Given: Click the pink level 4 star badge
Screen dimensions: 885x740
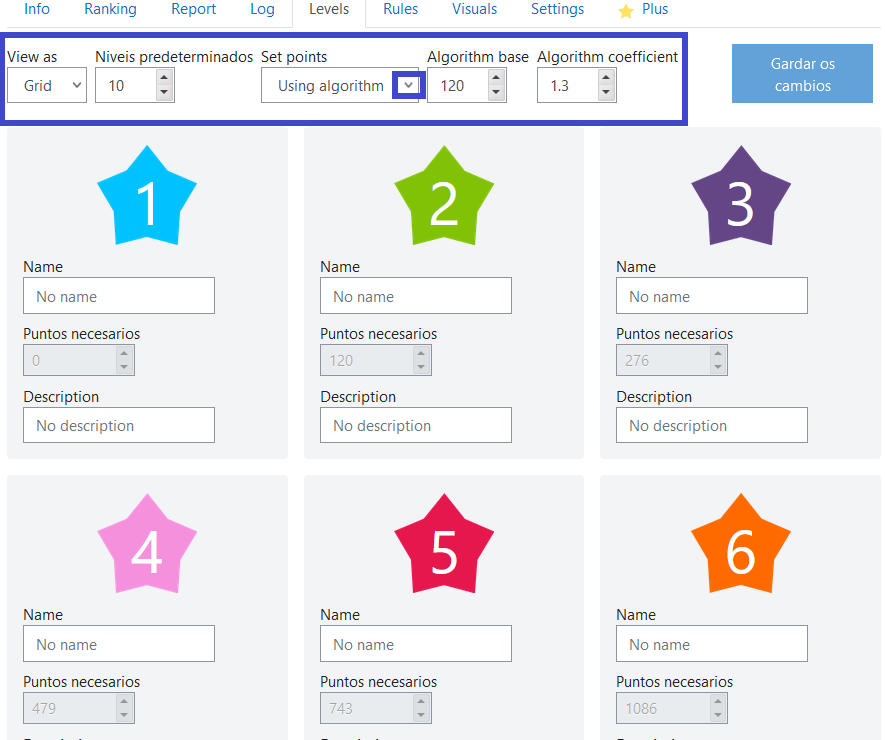Looking at the screenshot, I should (x=147, y=546).
